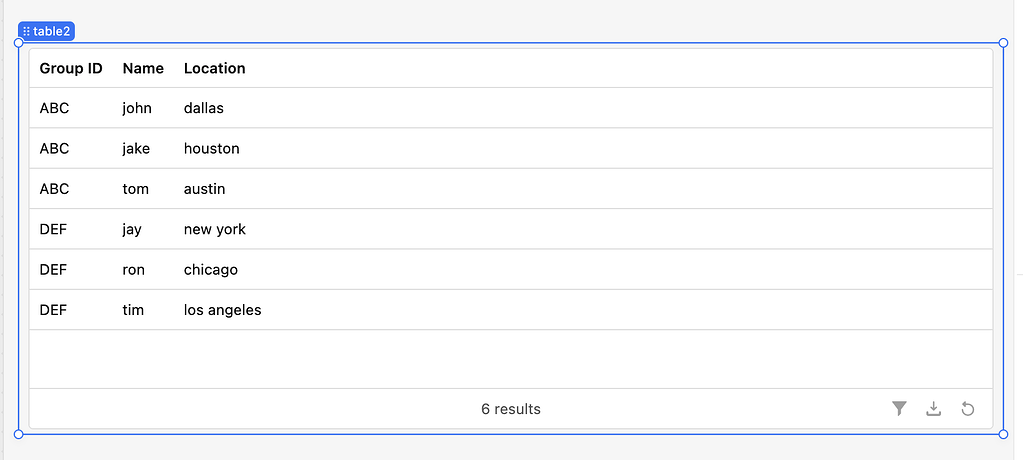Click the 6 results footer text

(511, 409)
